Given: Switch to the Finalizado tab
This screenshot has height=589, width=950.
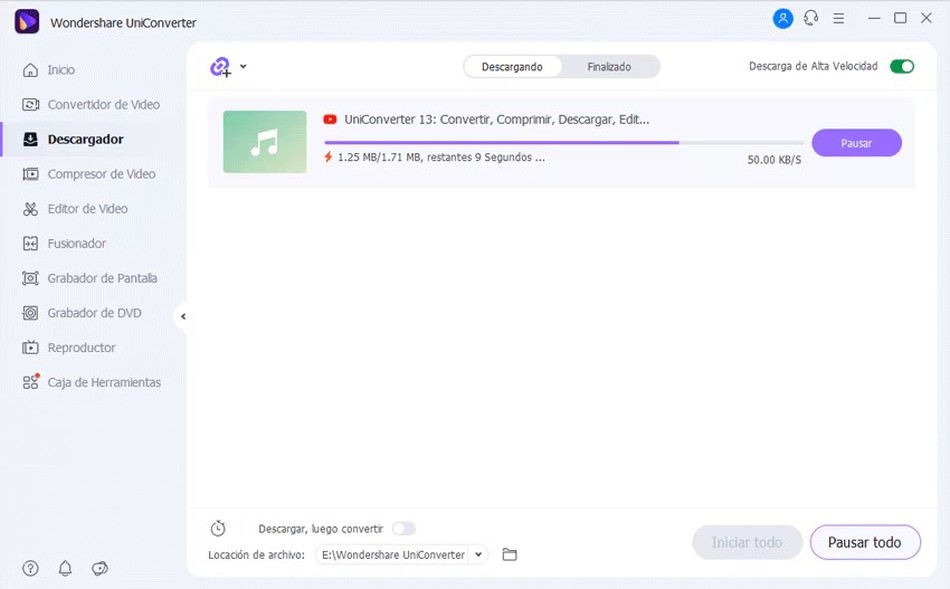Looking at the screenshot, I should point(610,67).
